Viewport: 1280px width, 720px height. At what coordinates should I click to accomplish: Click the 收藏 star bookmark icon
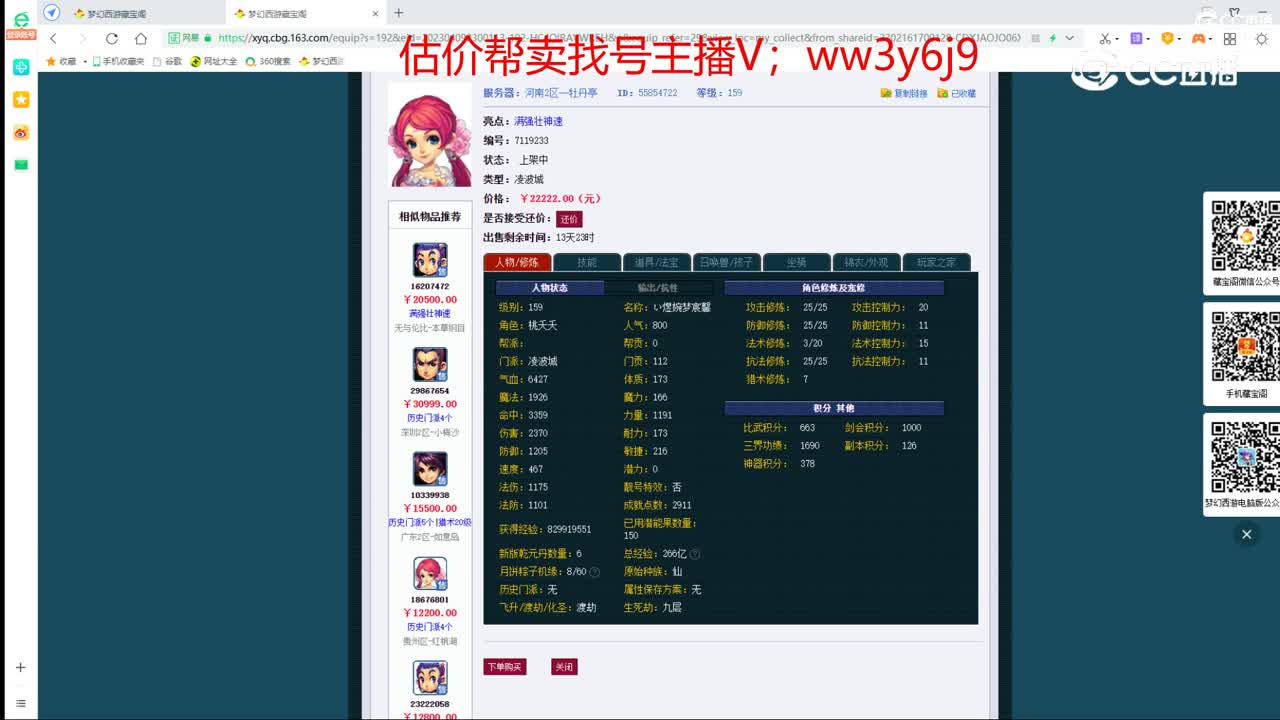[49, 60]
